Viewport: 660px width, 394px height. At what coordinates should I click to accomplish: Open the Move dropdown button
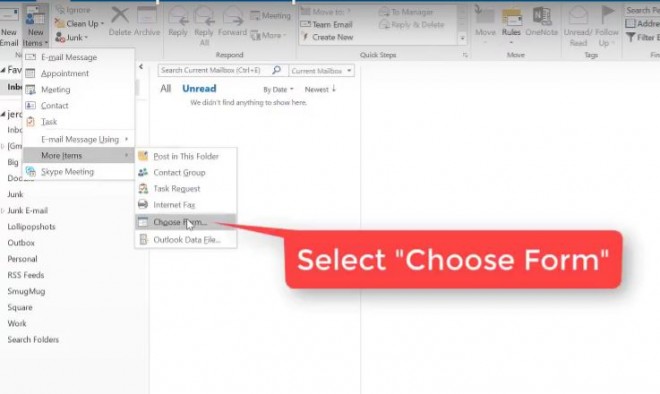pos(485,25)
